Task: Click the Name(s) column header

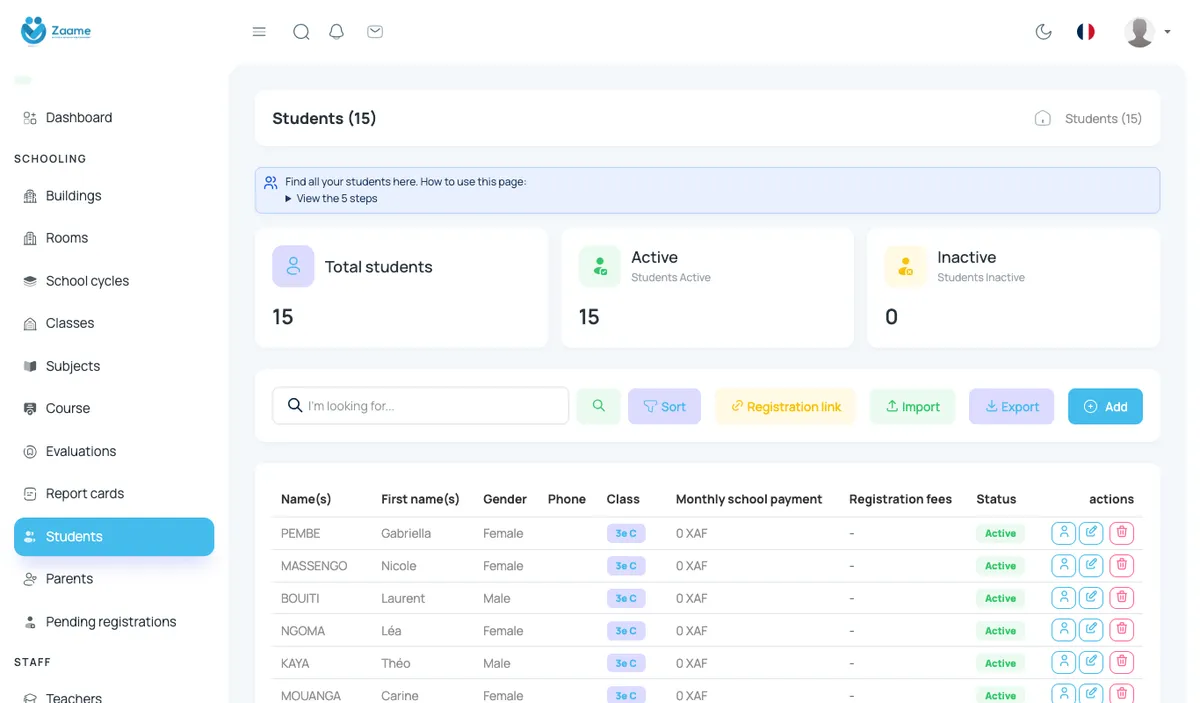Action: pos(306,499)
